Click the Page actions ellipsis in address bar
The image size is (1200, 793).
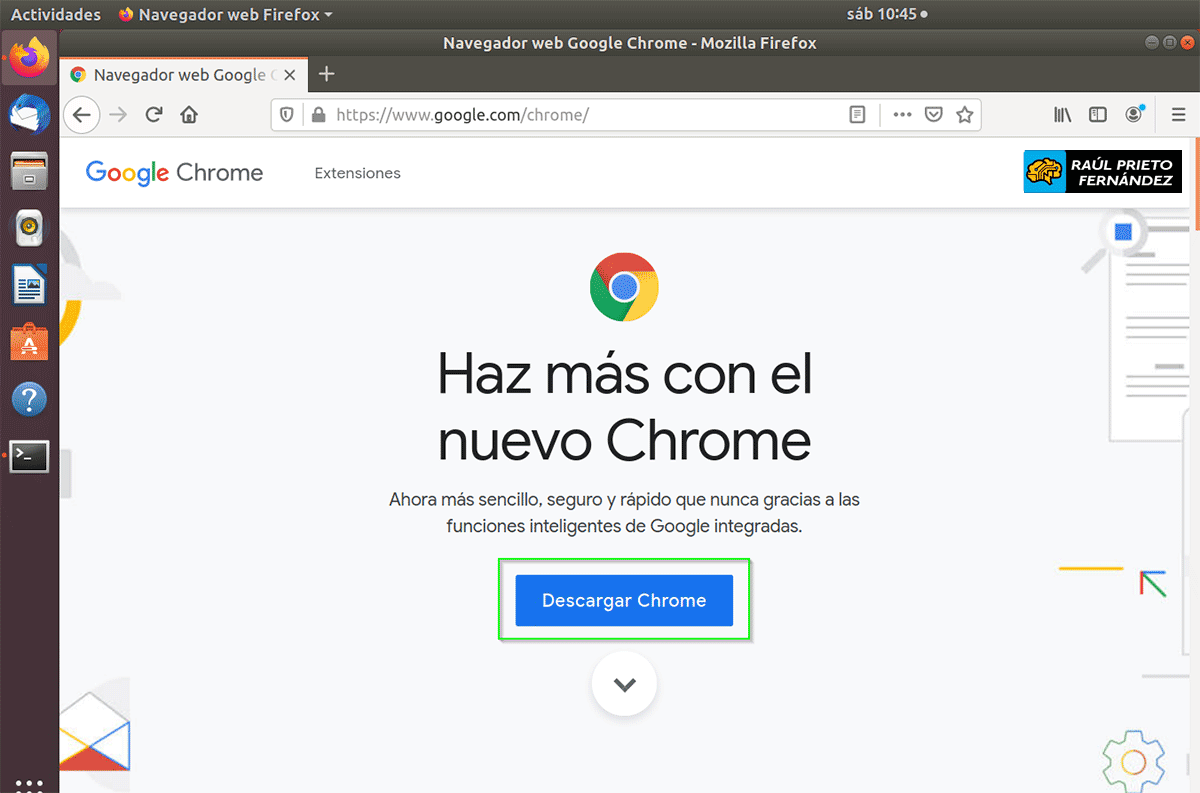901,114
